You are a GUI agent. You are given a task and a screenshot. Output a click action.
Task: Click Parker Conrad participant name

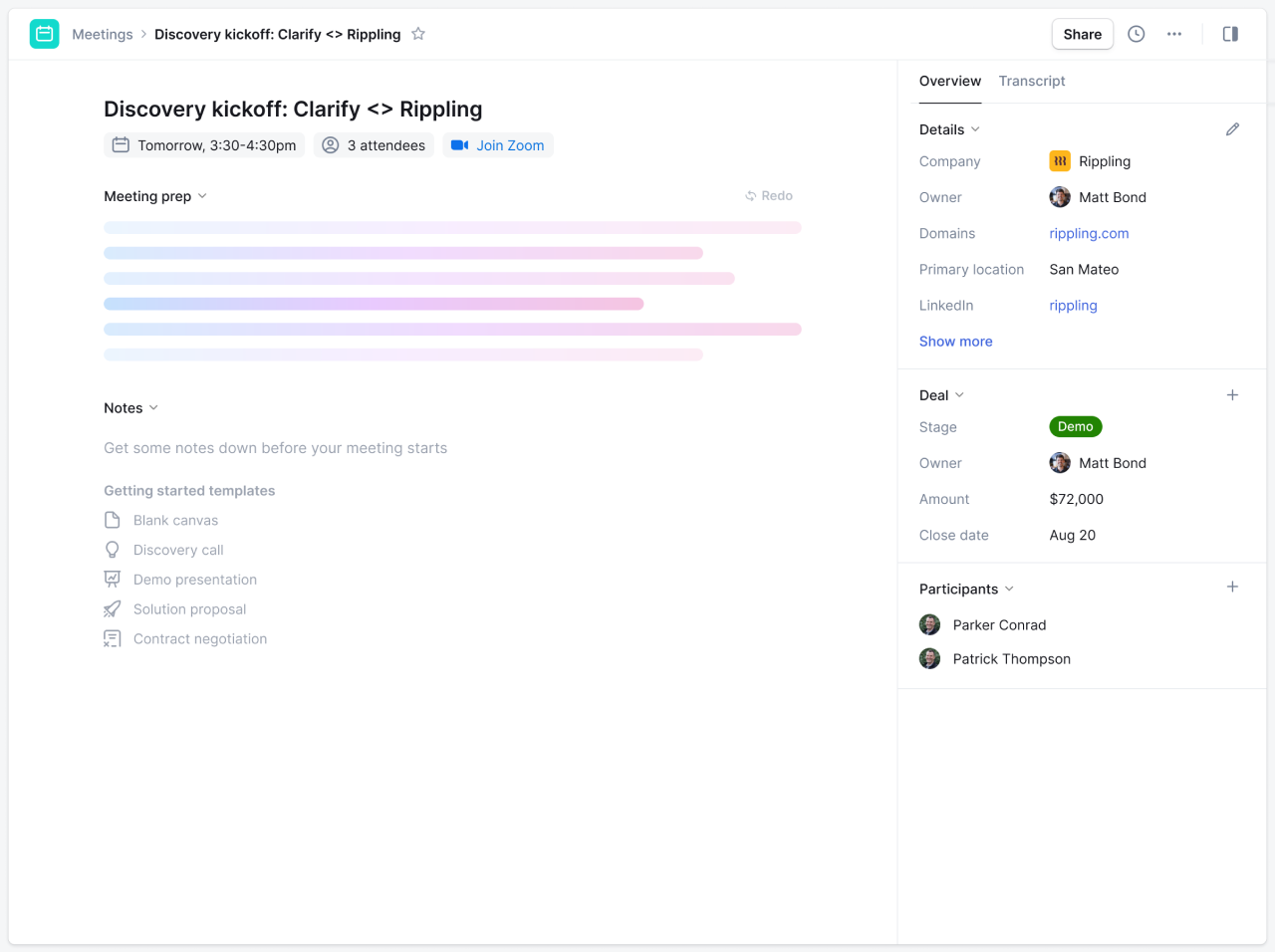coord(999,625)
